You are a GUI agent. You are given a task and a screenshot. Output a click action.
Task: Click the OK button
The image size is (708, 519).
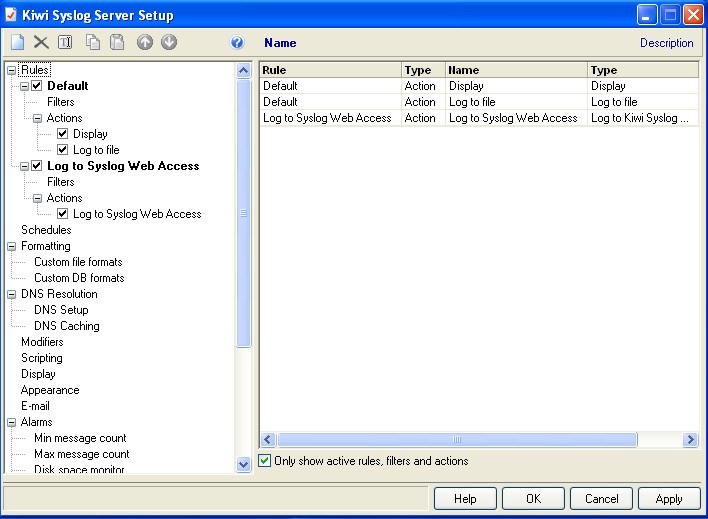click(533, 499)
